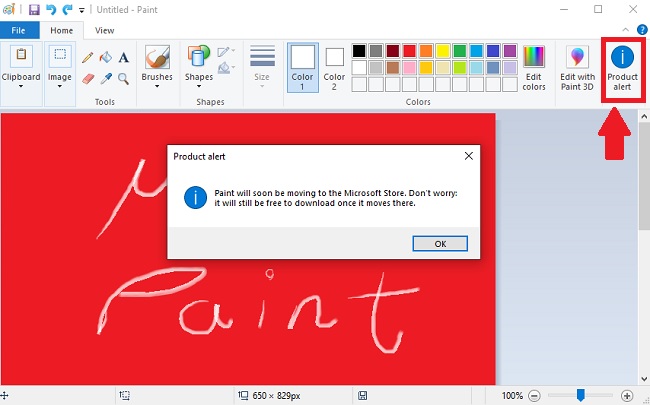Collapse the ribbon with the chevron
The height and width of the screenshot is (405, 650).
(626, 30)
